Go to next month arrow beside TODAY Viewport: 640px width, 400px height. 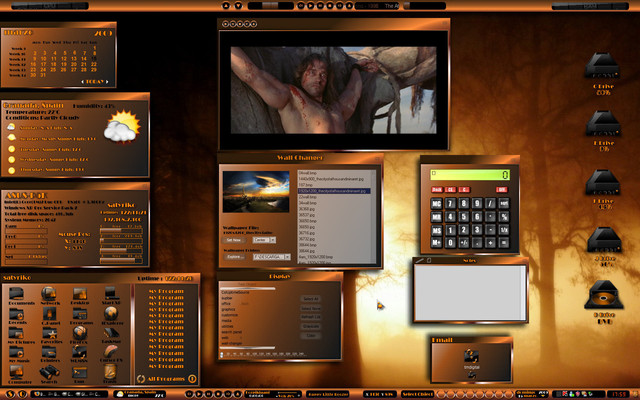point(107,82)
